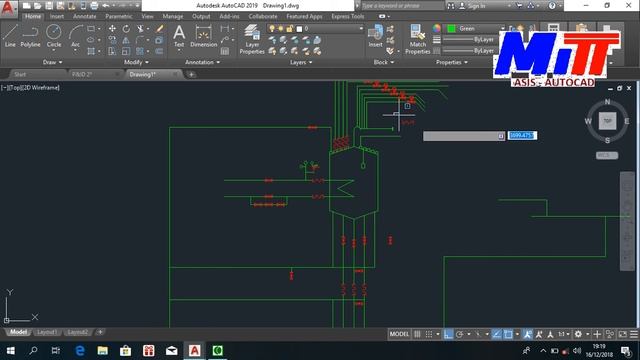Toggle polar tracking in status bar
The height and width of the screenshot is (360, 640).
pyautogui.click(x=460, y=334)
